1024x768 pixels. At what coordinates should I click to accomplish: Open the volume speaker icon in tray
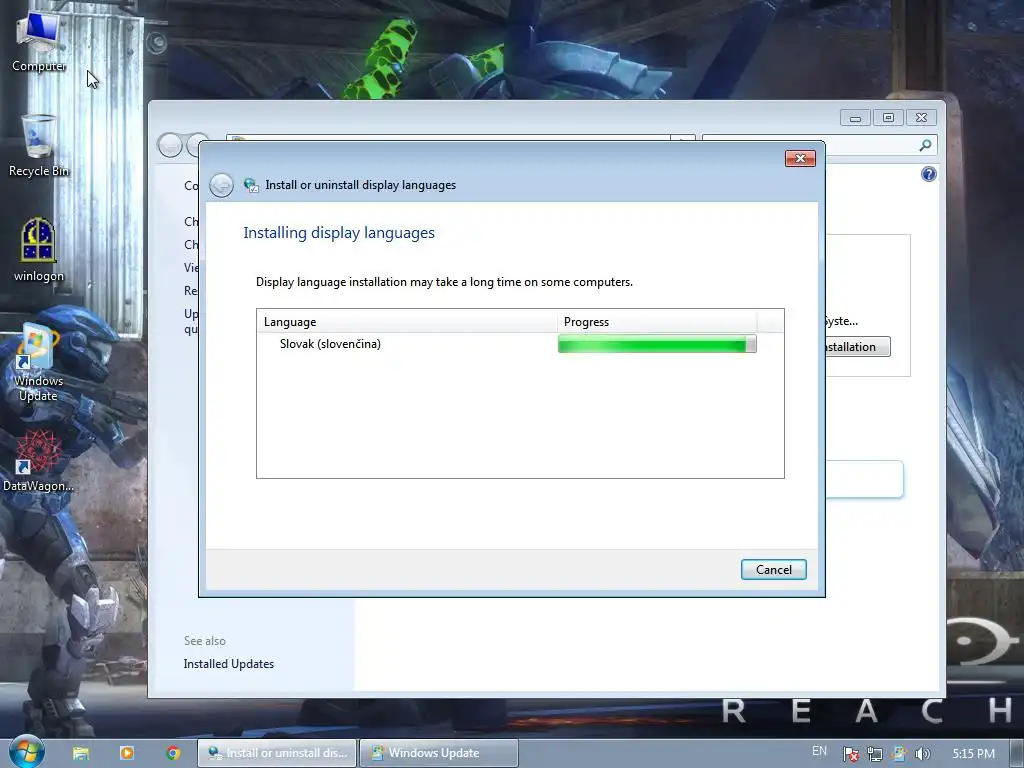click(922, 754)
